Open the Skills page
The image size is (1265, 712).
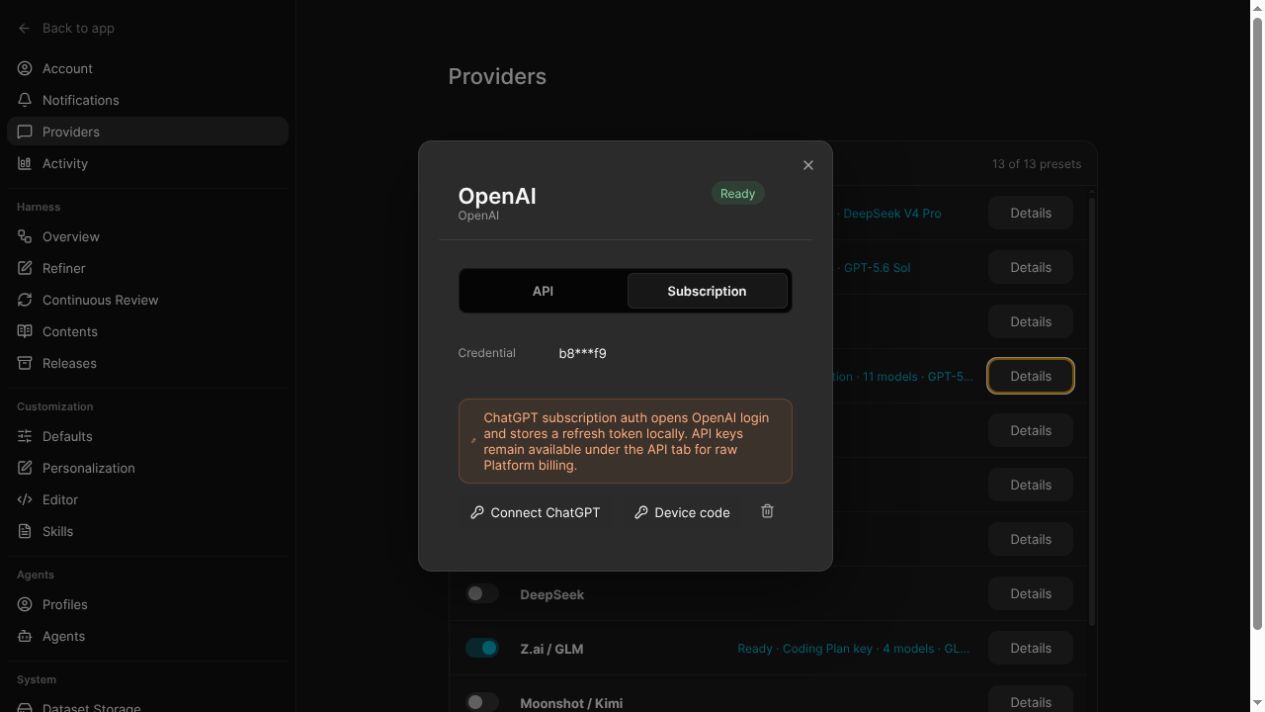tap(147, 531)
